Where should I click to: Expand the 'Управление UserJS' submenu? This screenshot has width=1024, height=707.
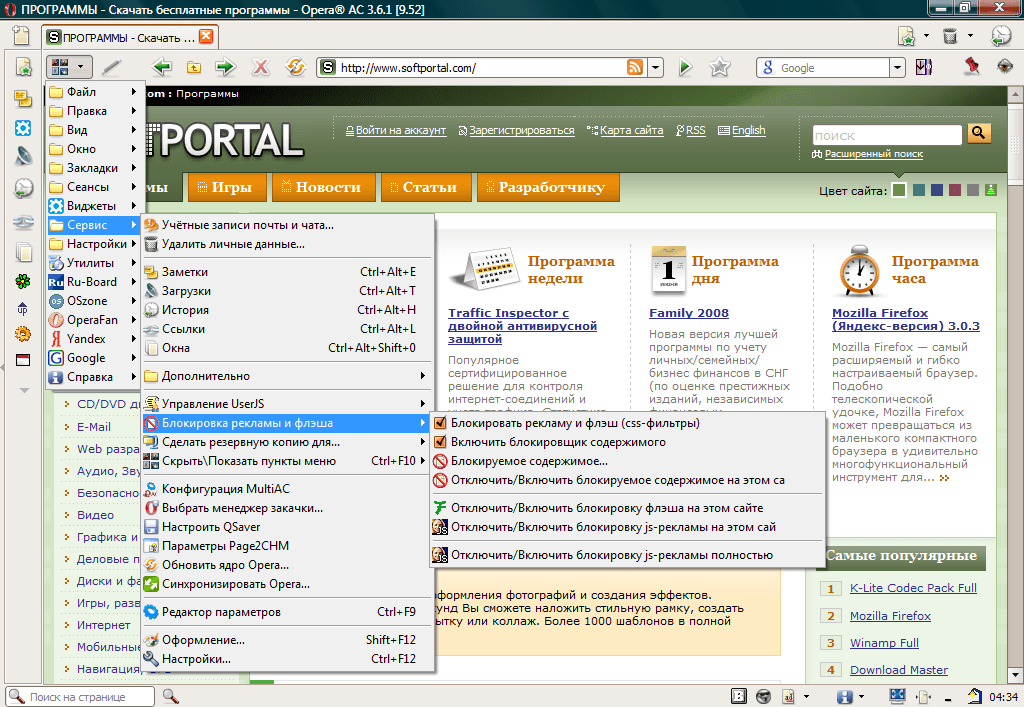coord(288,403)
